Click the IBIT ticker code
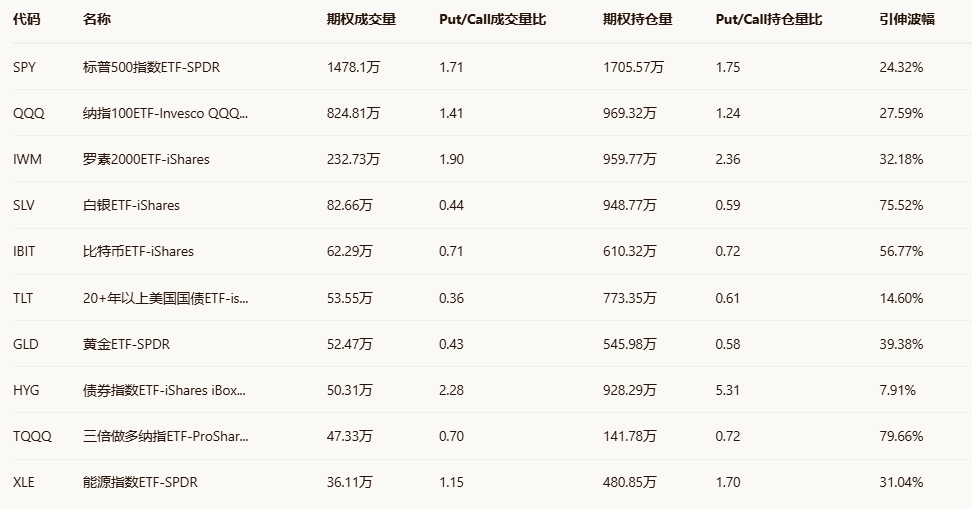The height and width of the screenshot is (509, 972). pos(25,251)
